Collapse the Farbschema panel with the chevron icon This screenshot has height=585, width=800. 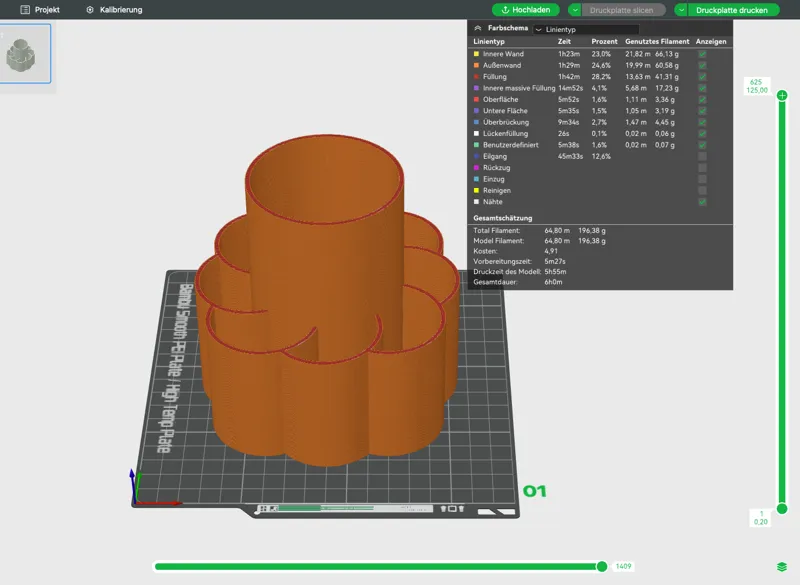478,28
